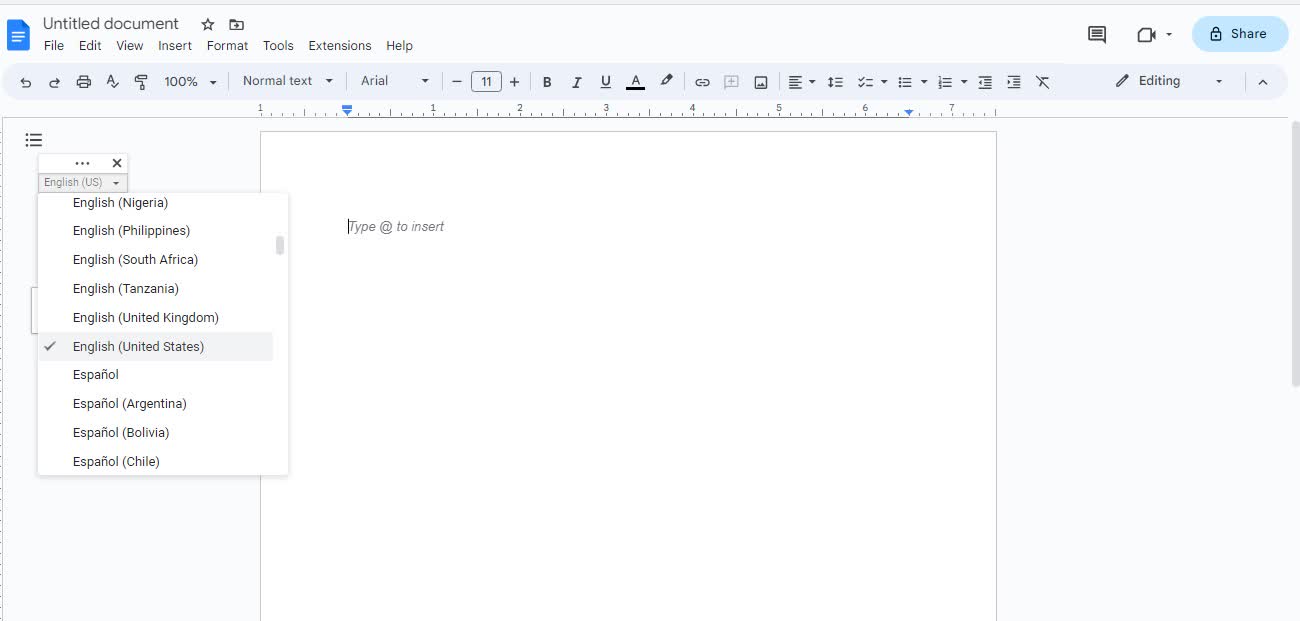The image size is (1300, 621).
Task: Click the Insert link icon
Action: (702, 82)
